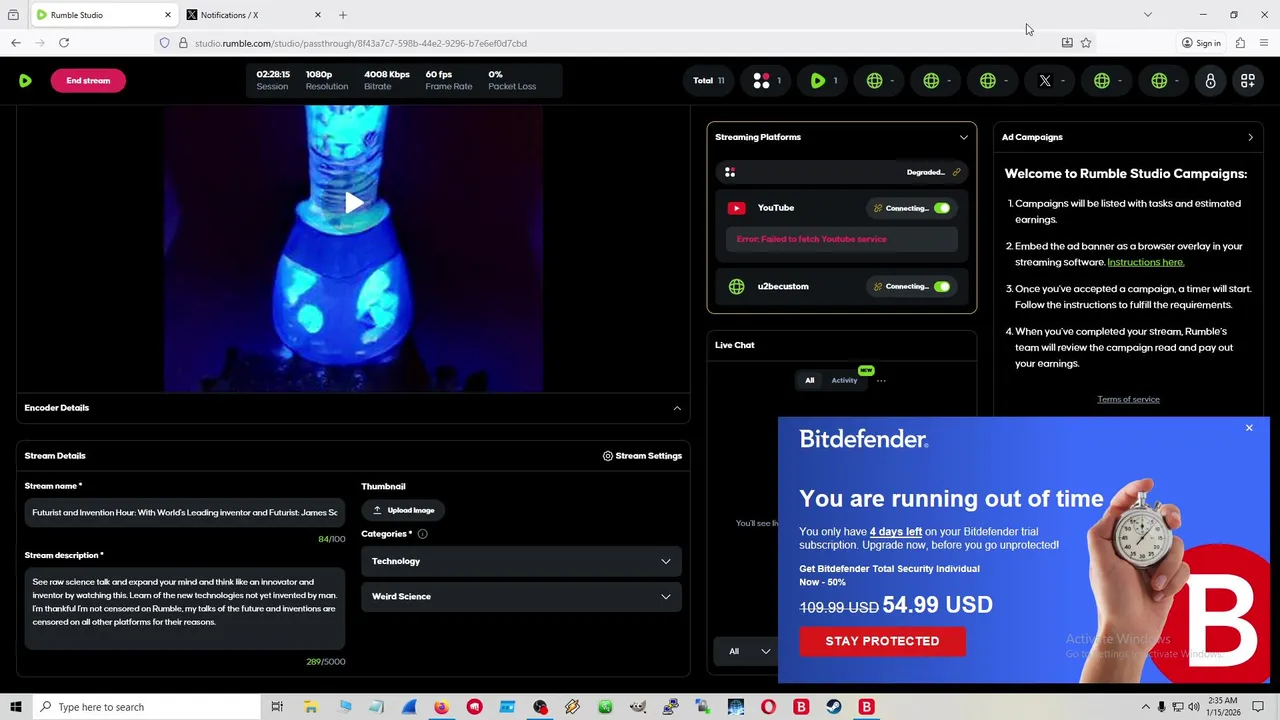Screen dimensions: 1280x720
Task: Click the lock icon in the studio header
Action: [x=1210, y=81]
